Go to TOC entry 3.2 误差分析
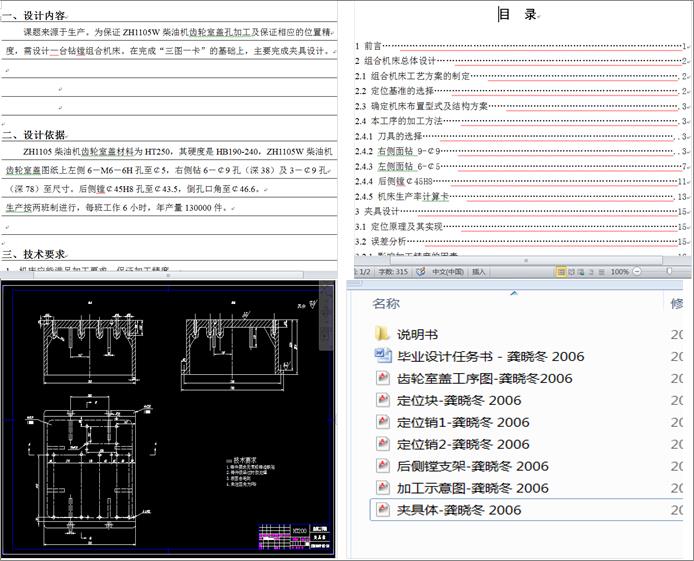This screenshot has width=694, height=561. [520, 241]
